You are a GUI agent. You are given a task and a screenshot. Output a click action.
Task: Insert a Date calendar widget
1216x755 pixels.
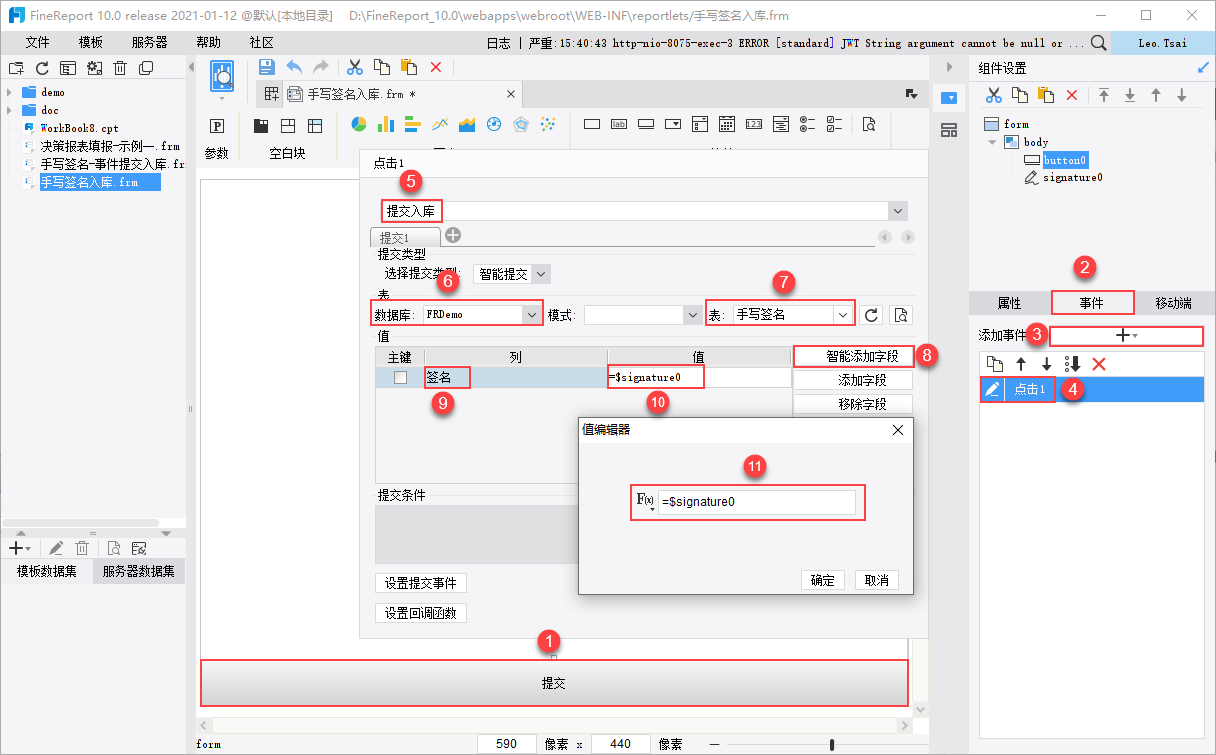727,125
